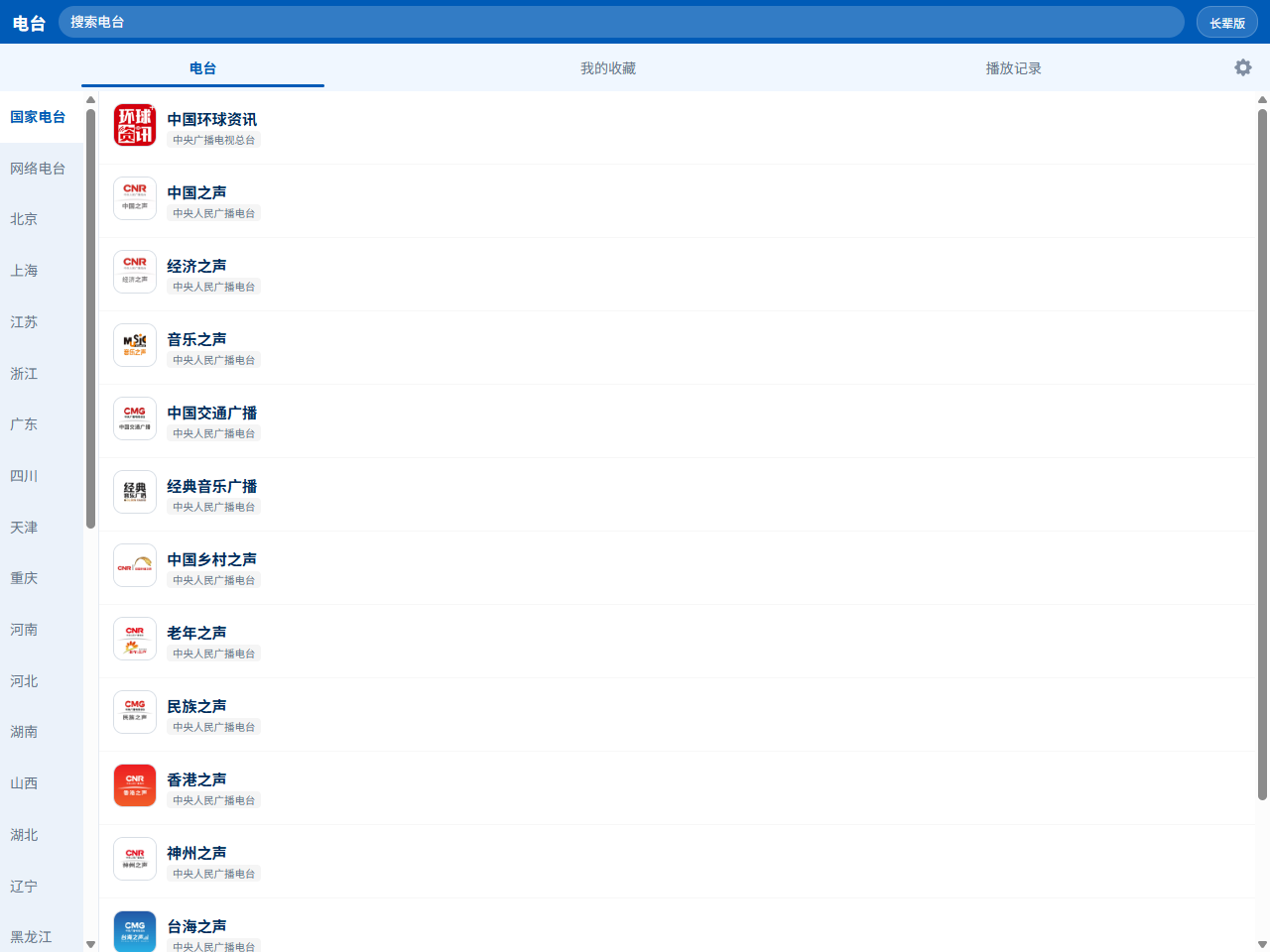Viewport: 1270px width, 952px height.
Task: Click the 中国之声 CNR logo
Action: (135, 198)
